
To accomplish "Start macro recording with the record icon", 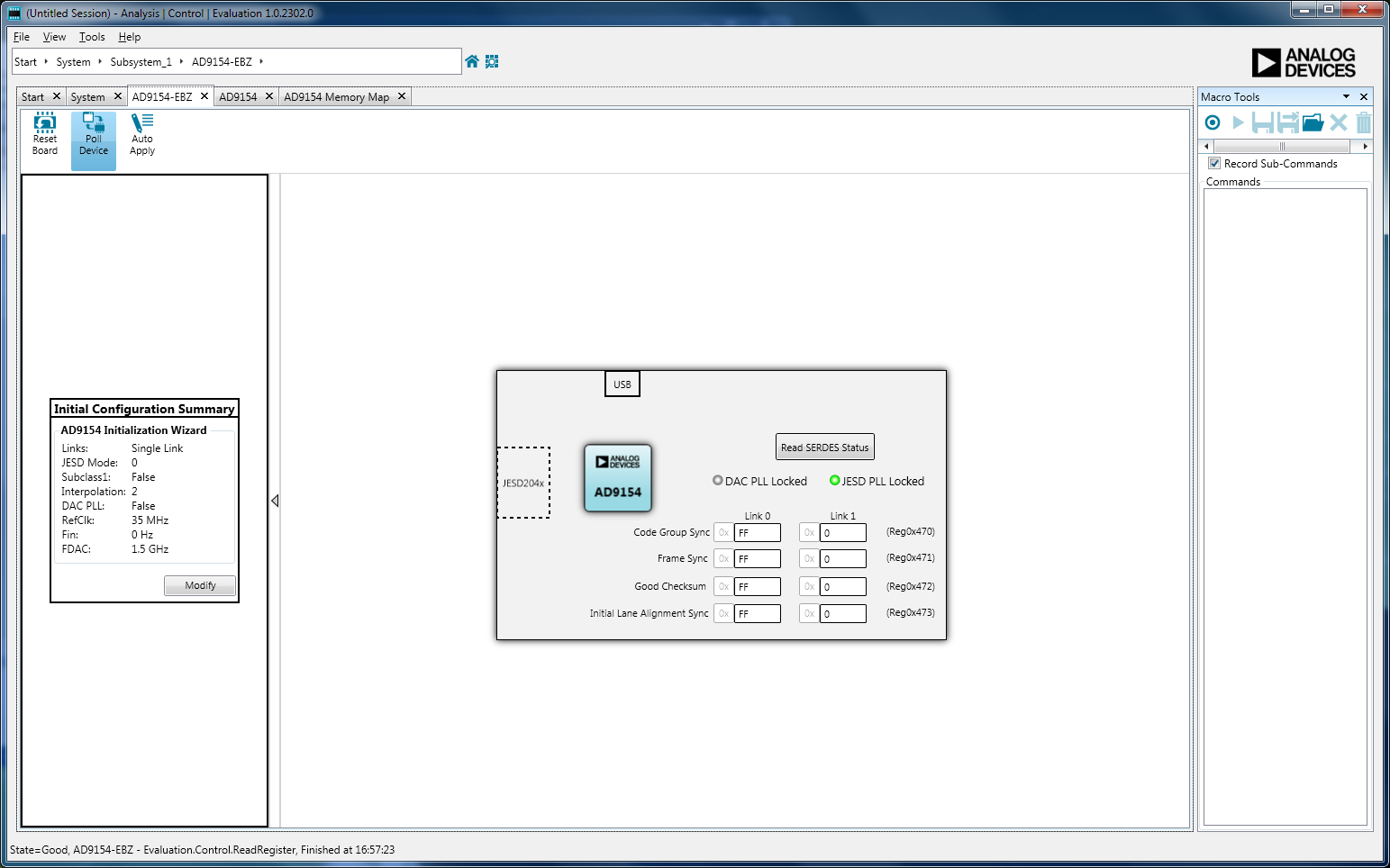I will click(1213, 122).
